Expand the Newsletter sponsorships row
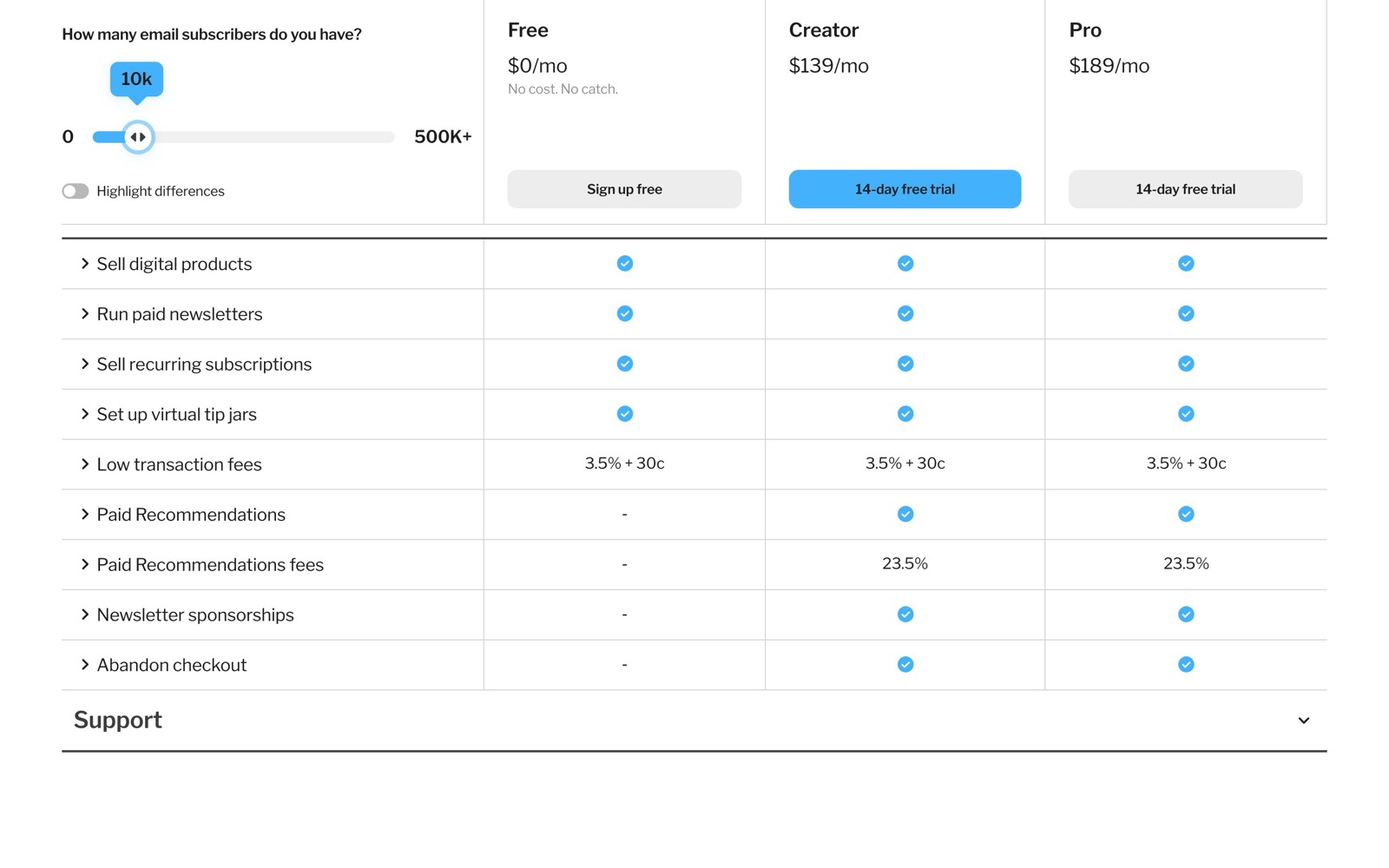This screenshot has width=1389, height=868. point(85,615)
